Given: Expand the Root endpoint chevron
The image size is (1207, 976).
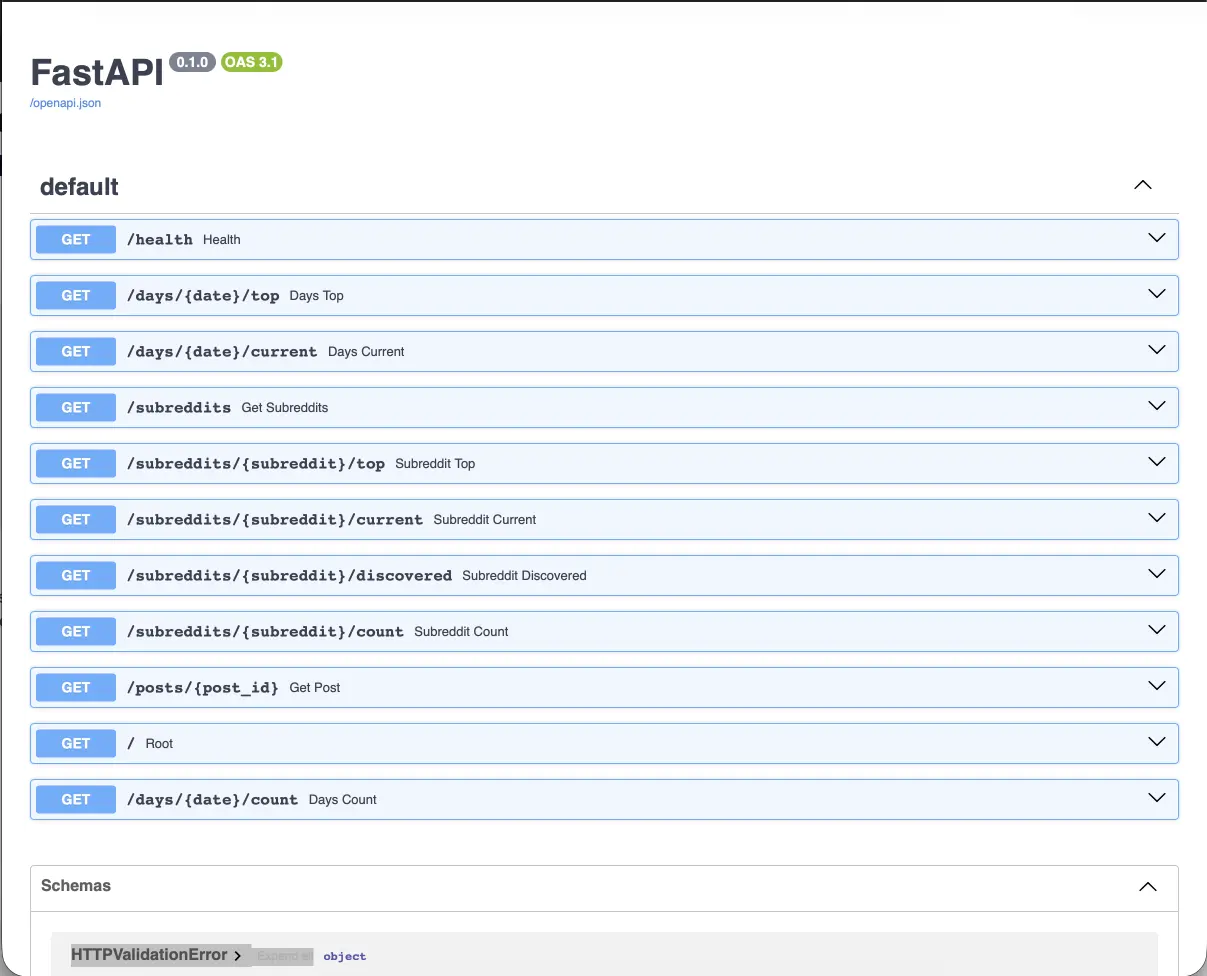Looking at the screenshot, I should coord(1157,742).
